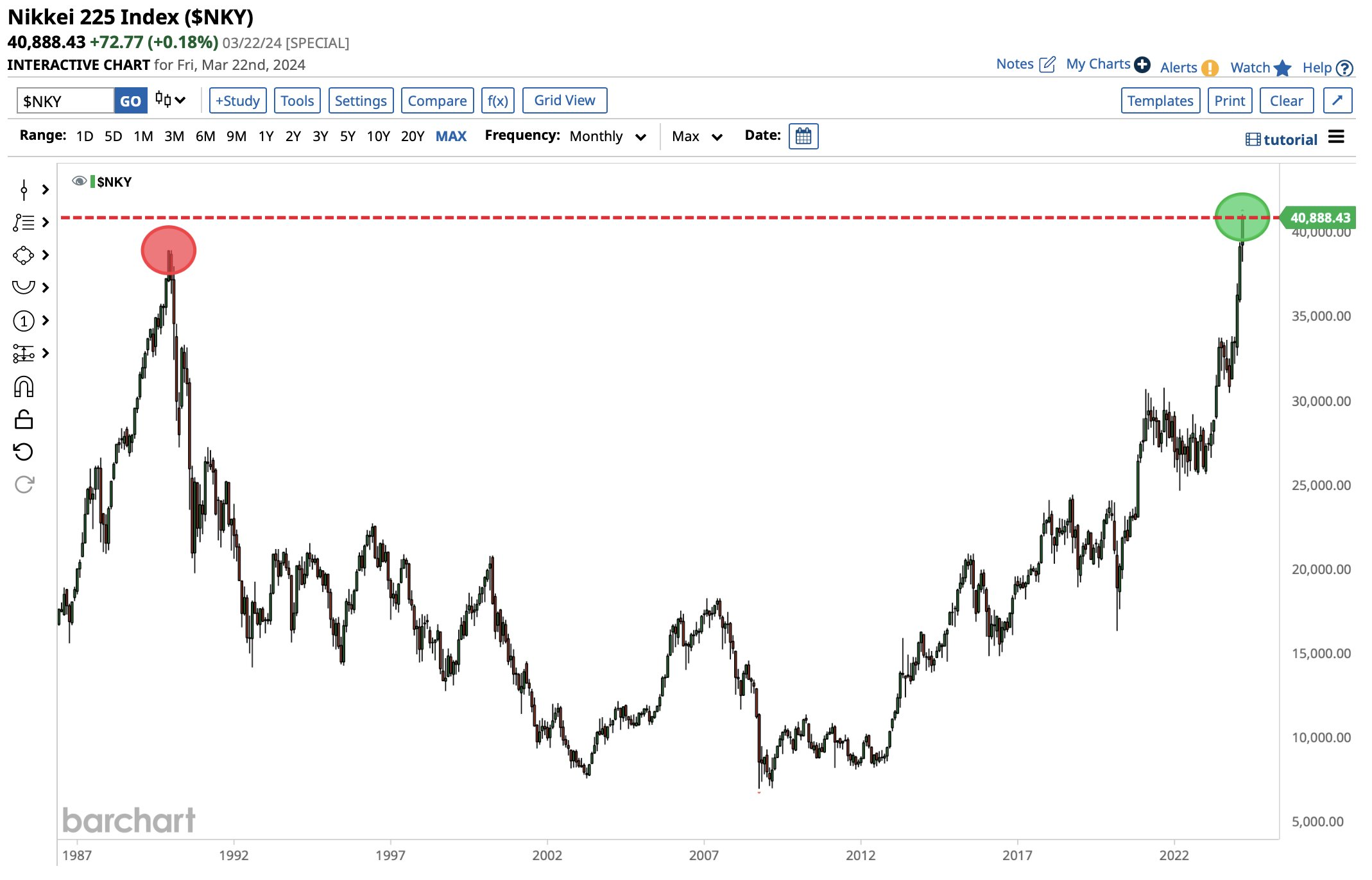
Task: Click the magnet snap mode icon
Action: (24, 387)
